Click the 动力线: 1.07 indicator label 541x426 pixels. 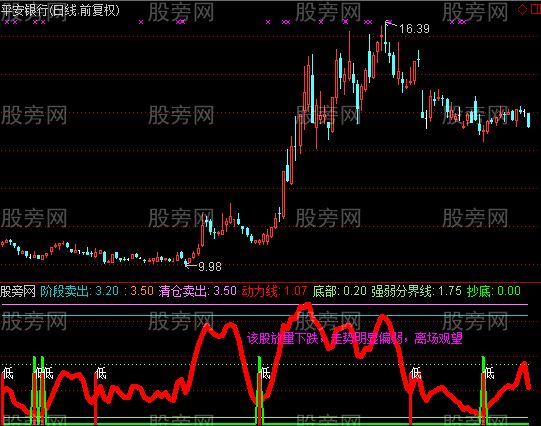274,291
